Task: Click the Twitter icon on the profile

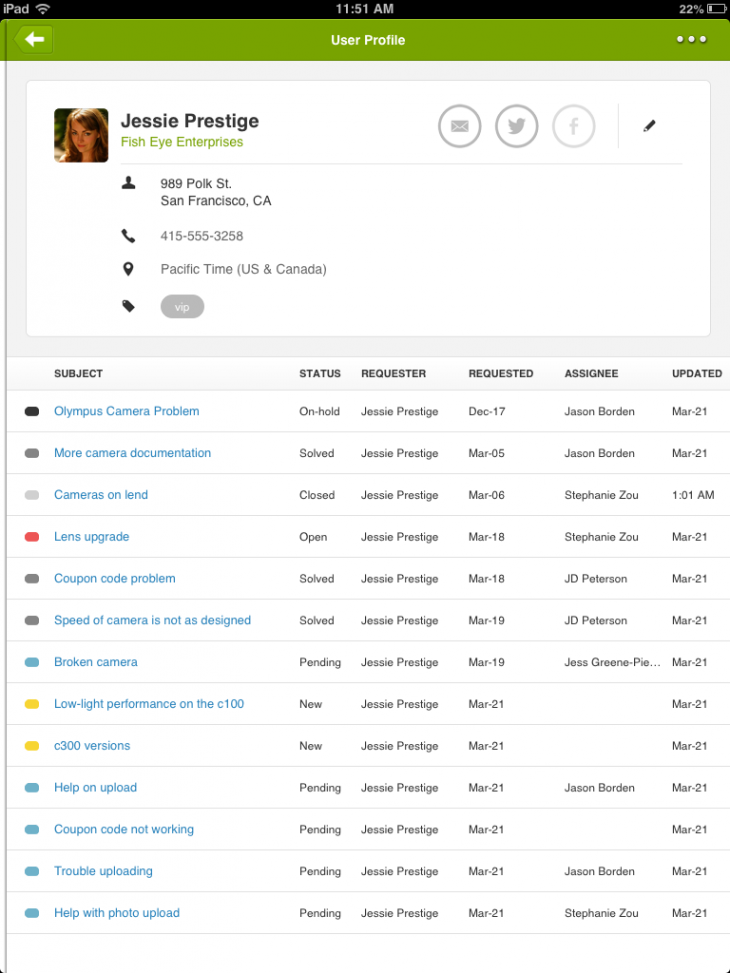Action: tap(516, 126)
